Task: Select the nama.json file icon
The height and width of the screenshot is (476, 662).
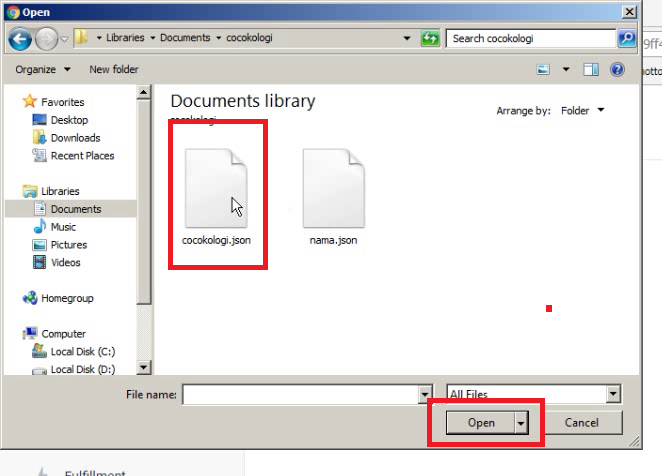Action: tap(334, 188)
